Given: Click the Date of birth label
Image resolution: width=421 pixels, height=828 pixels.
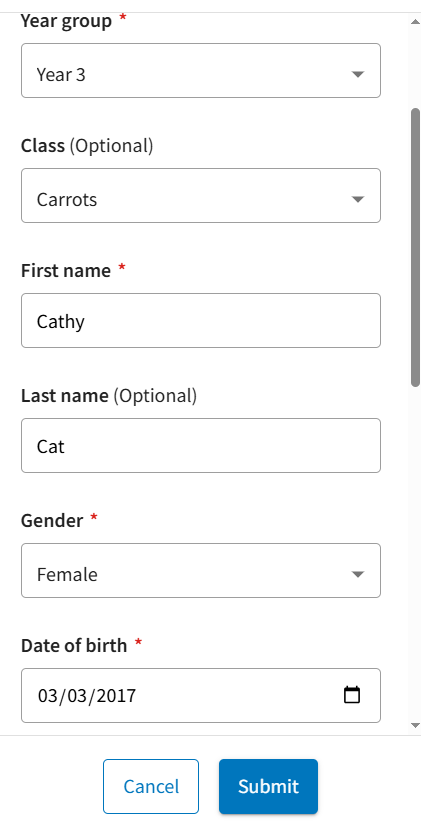Looking at the screenshot, I should (74, 645).
